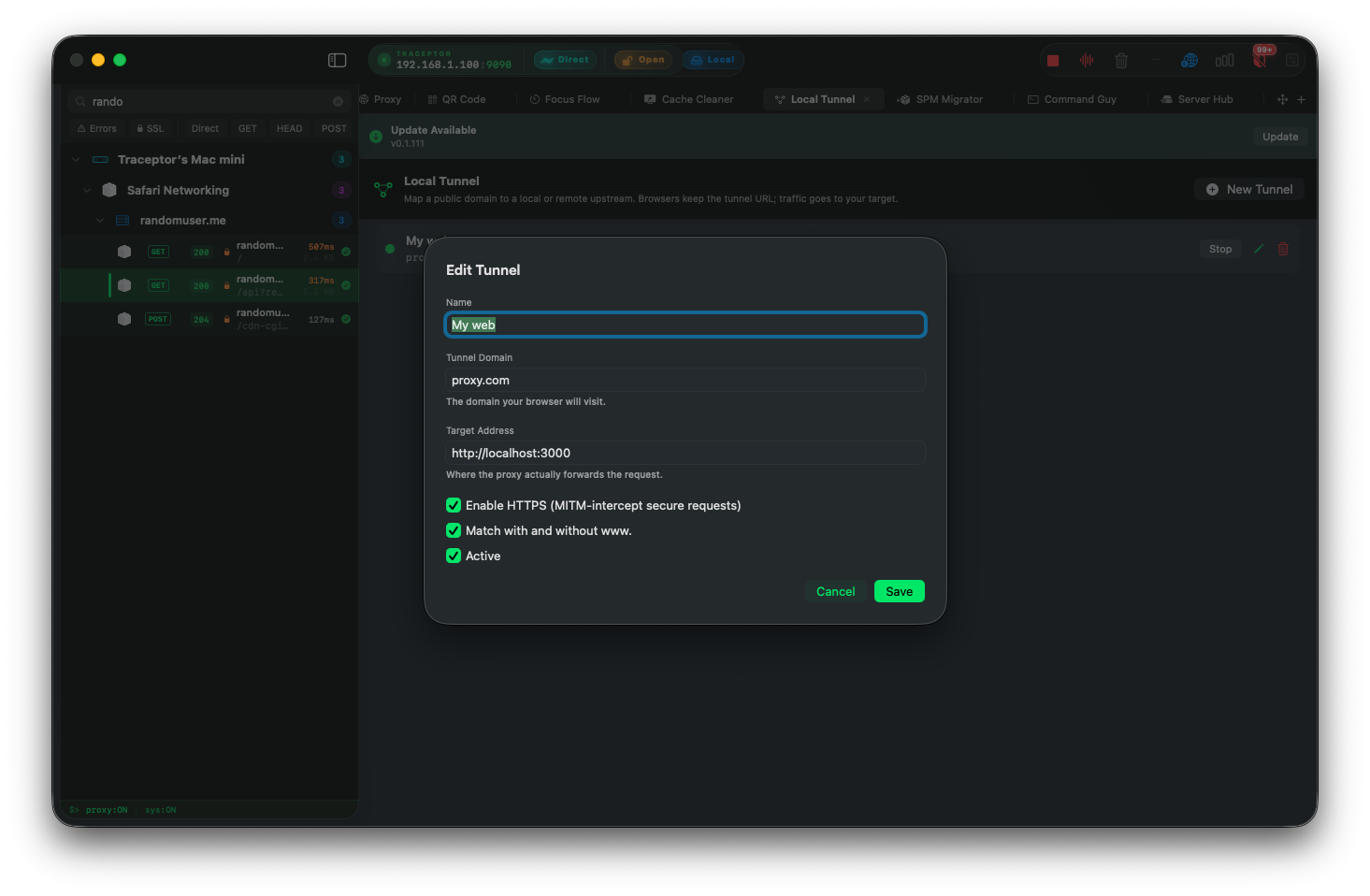Click the red shield icon with 99+ badge
Image resolution: width=1370 pixels, height=896 pixels.
[1260, 61]
